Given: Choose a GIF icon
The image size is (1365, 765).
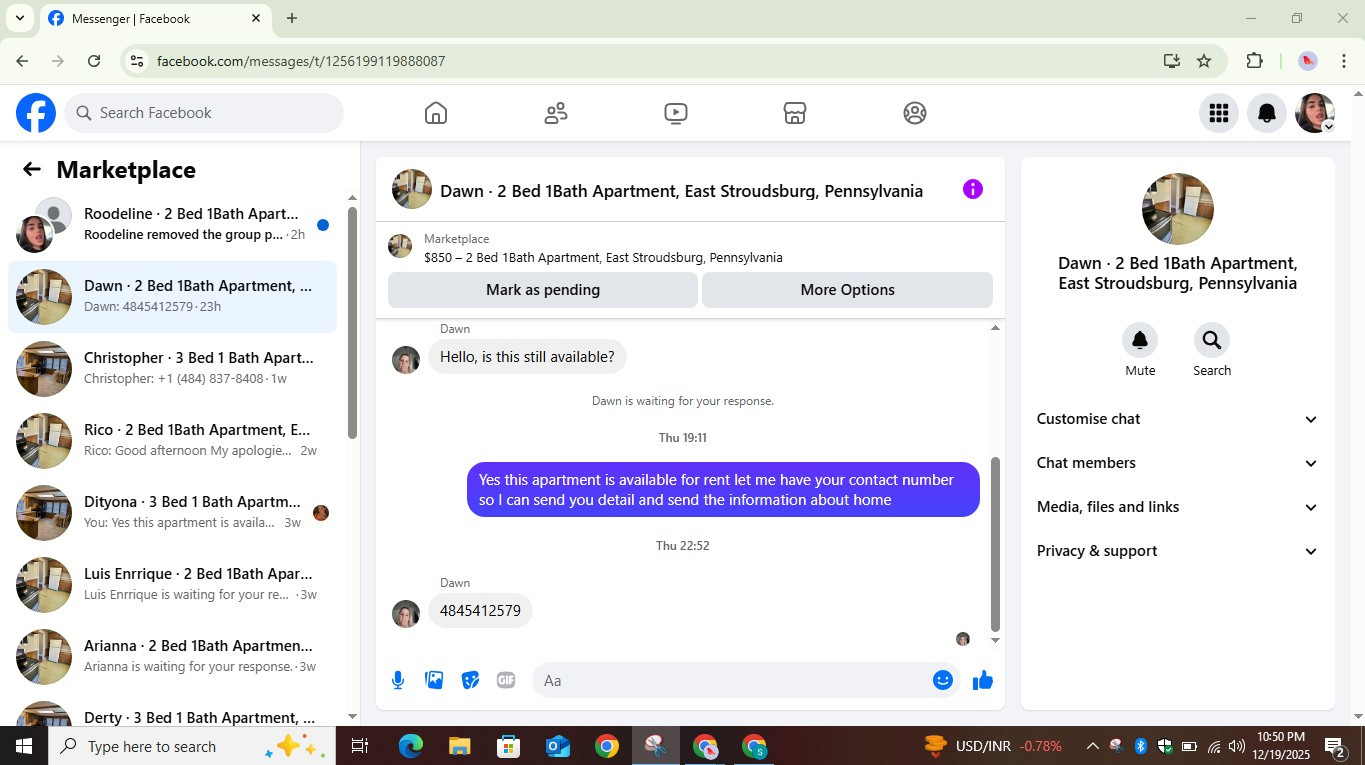Looking at the screenshot, I should pos(506,680).
